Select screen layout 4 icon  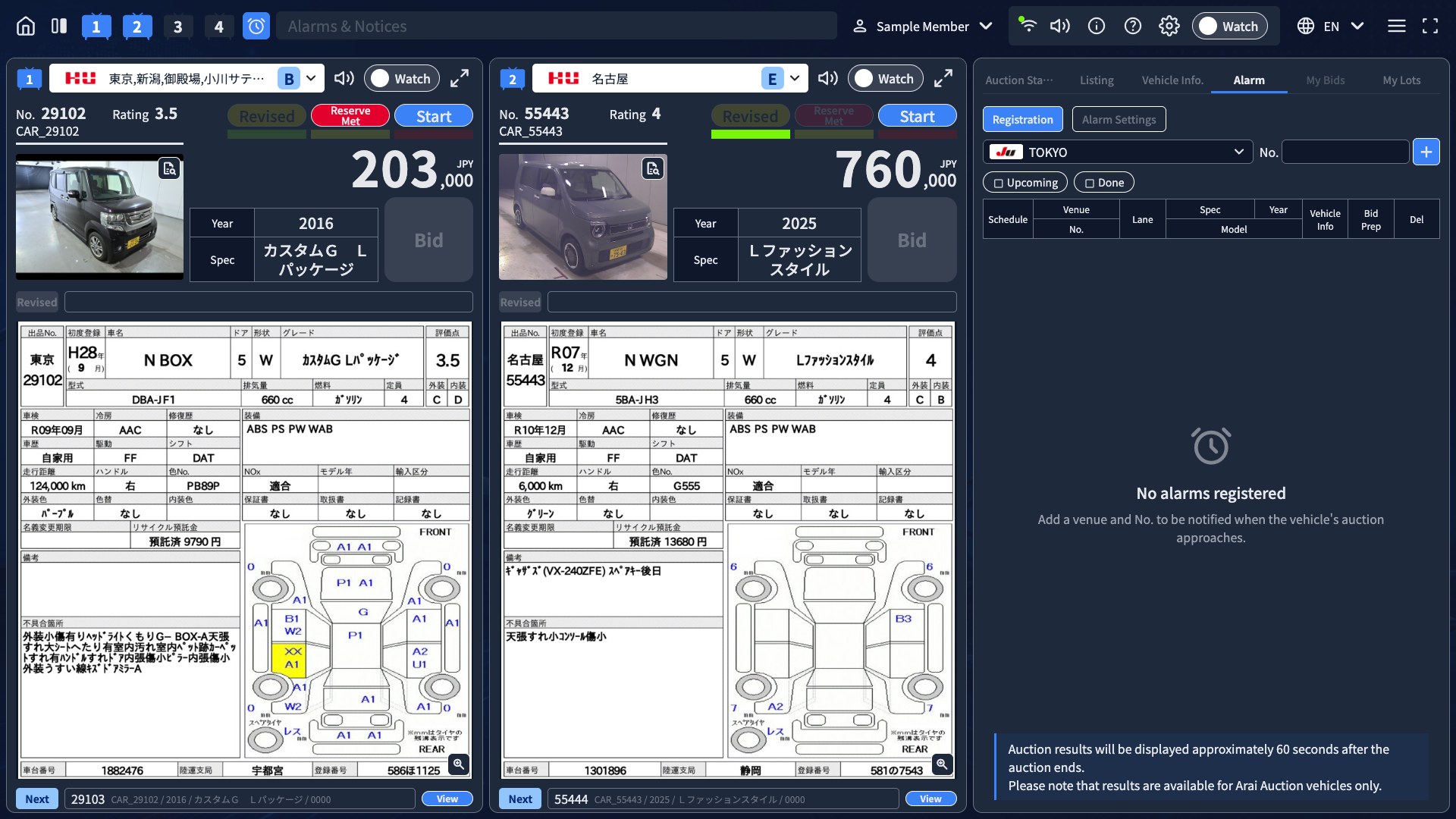pos(218,27)
